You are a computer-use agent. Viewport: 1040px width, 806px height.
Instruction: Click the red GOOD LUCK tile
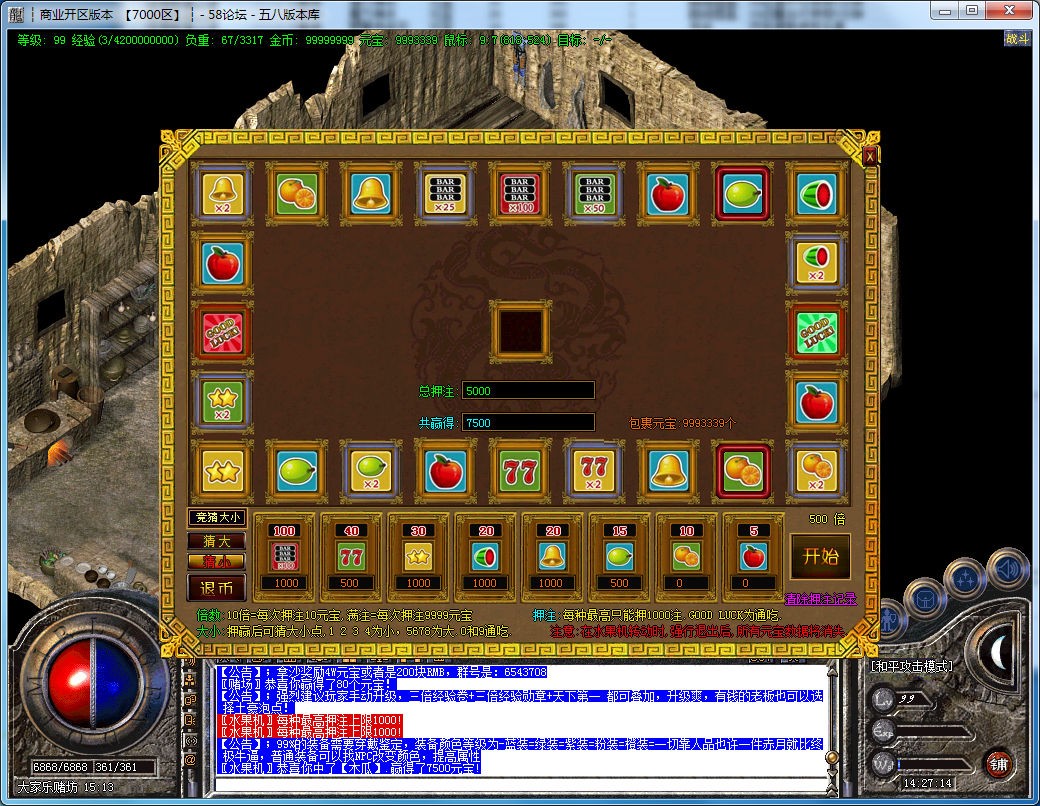(222, 333)
